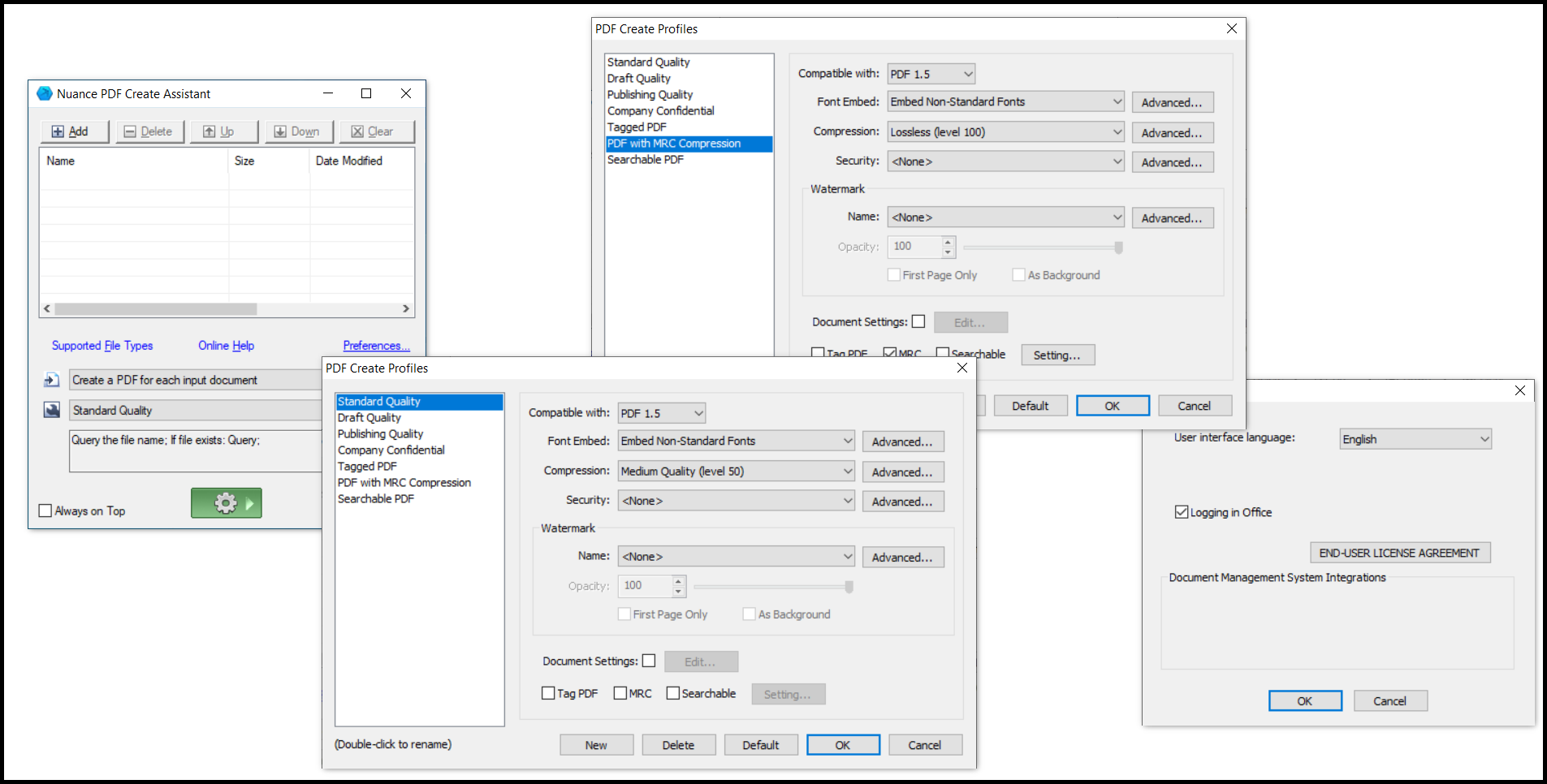Open Security dropdown in back Profiles dialog
The image size is (1547, 784).
point(1006,162)
